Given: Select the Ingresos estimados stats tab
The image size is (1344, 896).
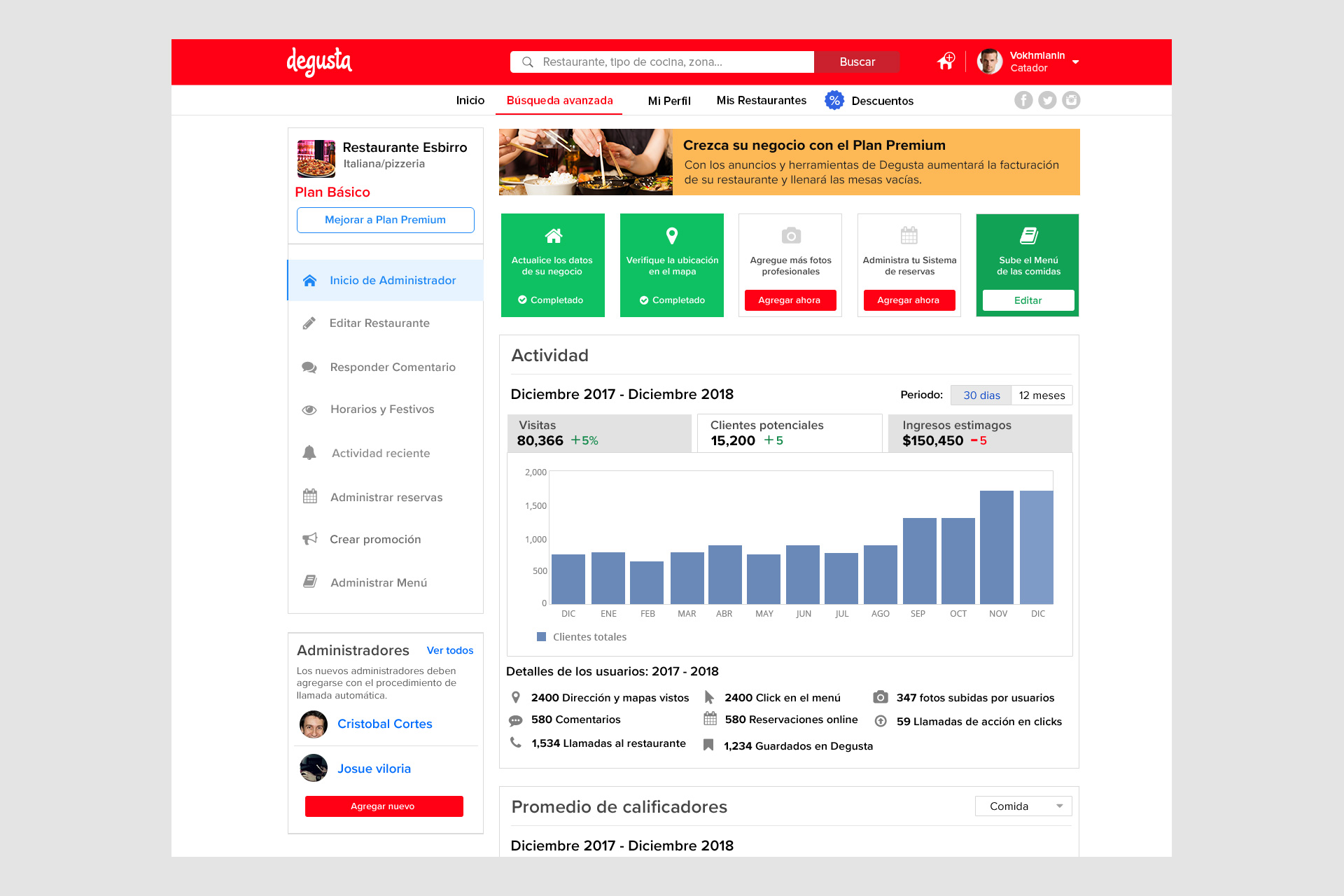Looking at the screenshot, I should [979, 433].
